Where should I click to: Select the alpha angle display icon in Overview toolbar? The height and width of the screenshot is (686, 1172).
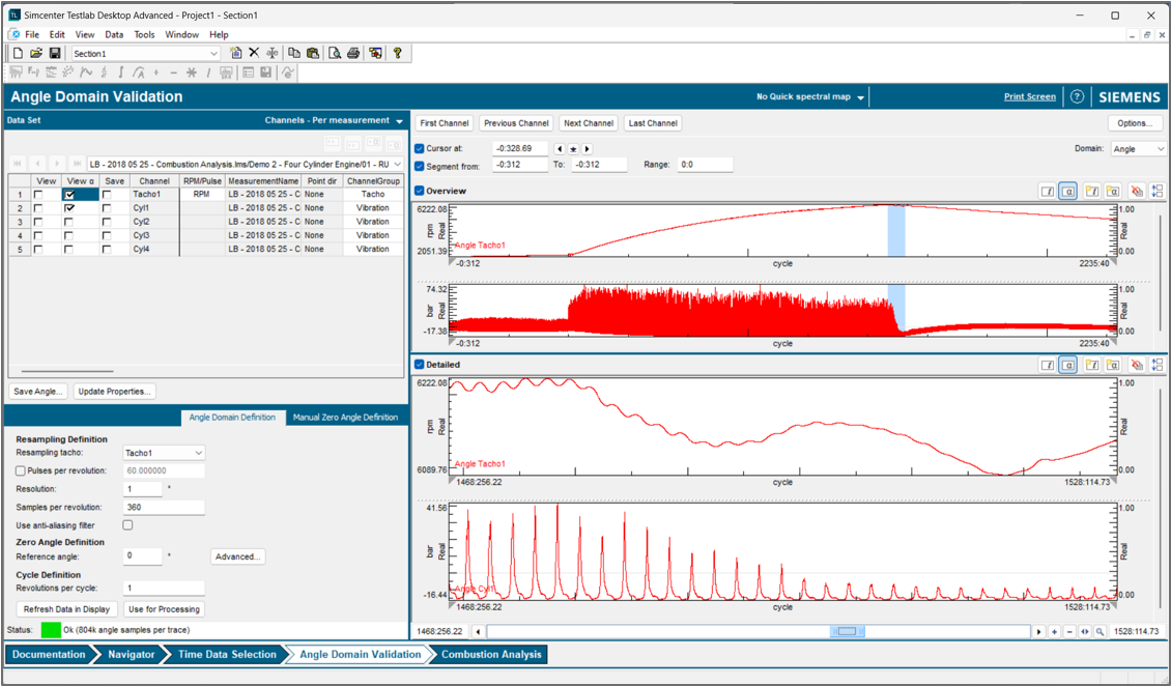tap(1068, 191)
